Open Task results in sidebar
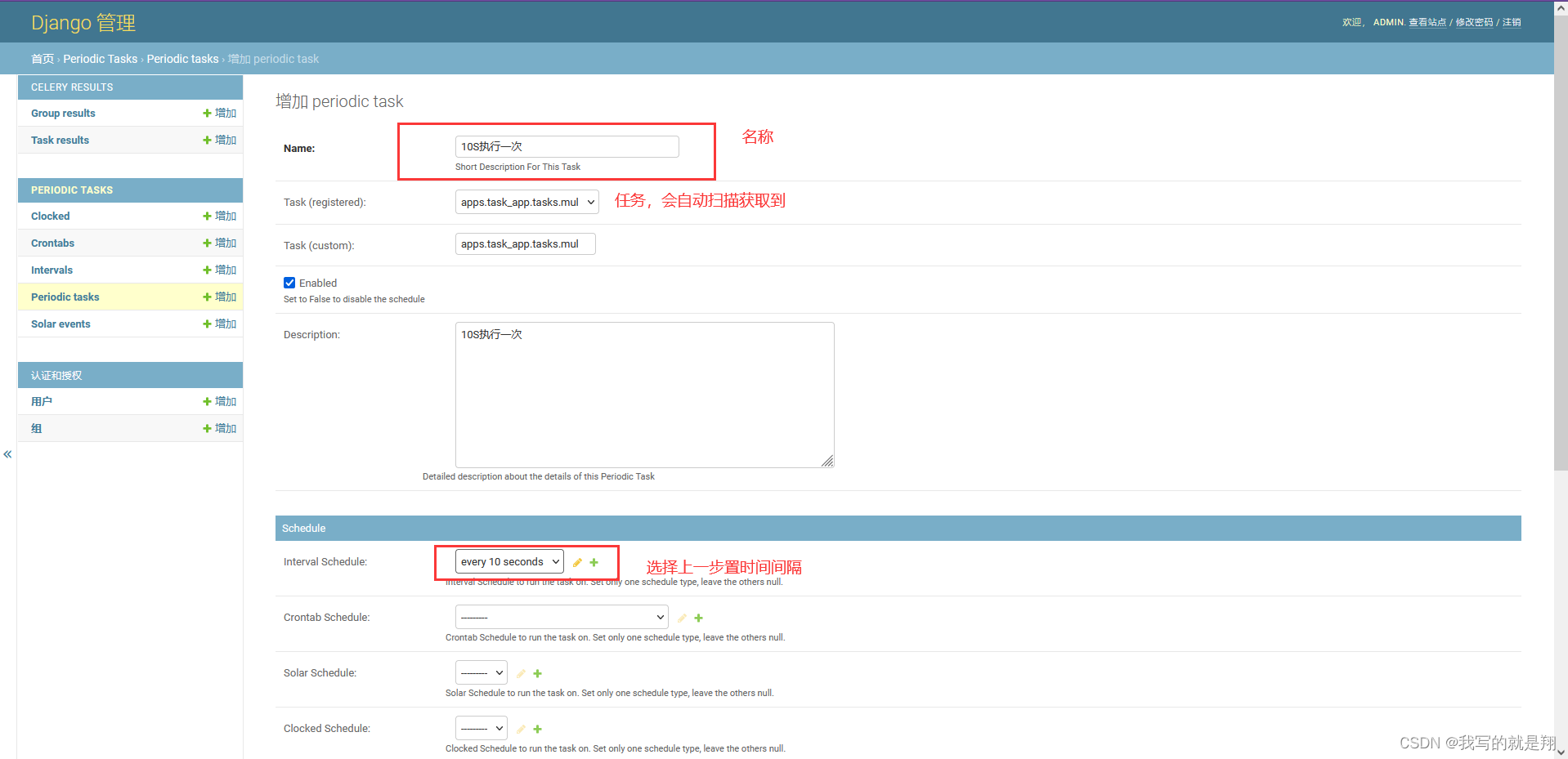This screenshot has height=759, width=1568. [x=60, y=141]
